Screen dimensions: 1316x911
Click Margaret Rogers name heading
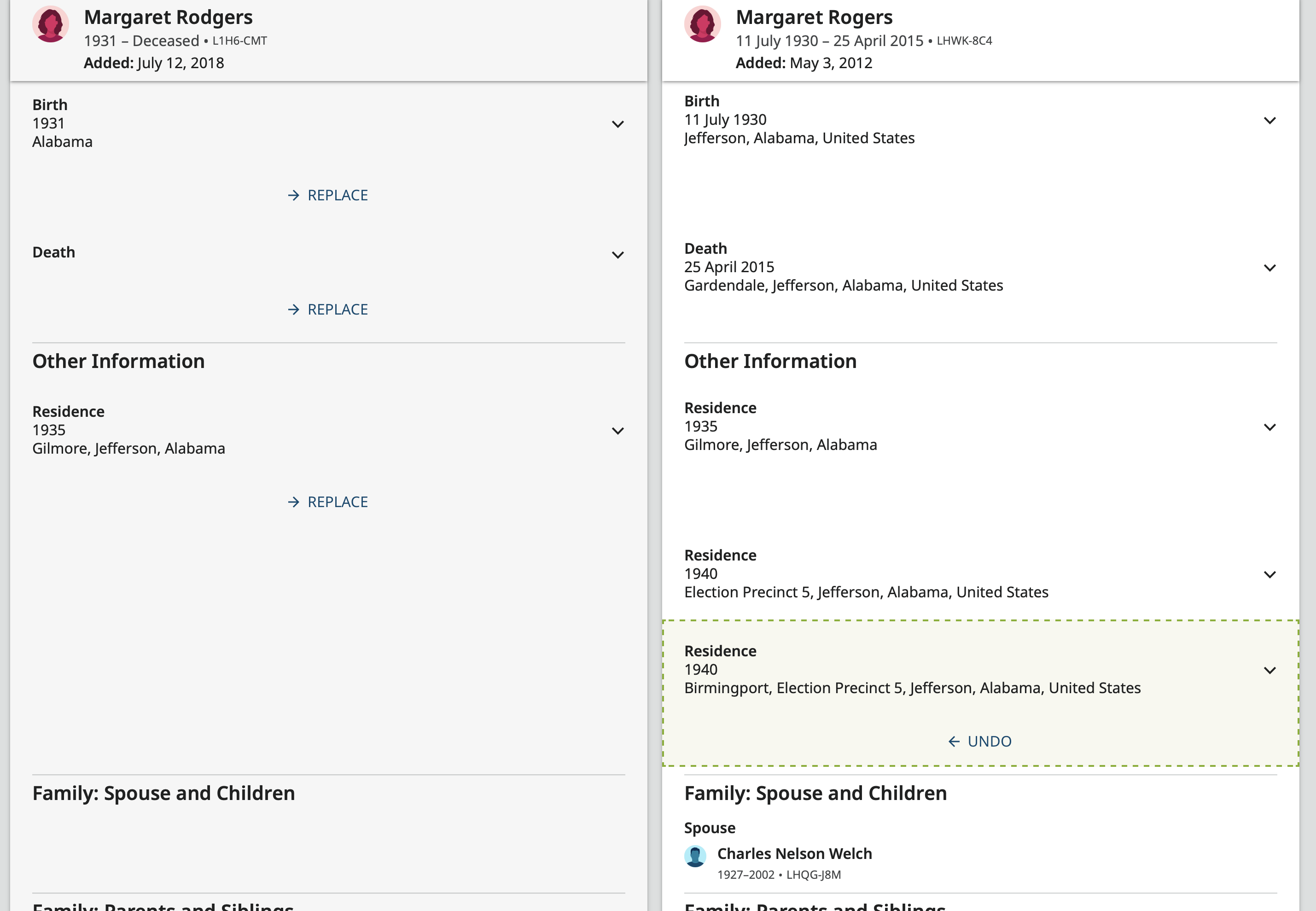pyautogui.click(x=814, y=17)
